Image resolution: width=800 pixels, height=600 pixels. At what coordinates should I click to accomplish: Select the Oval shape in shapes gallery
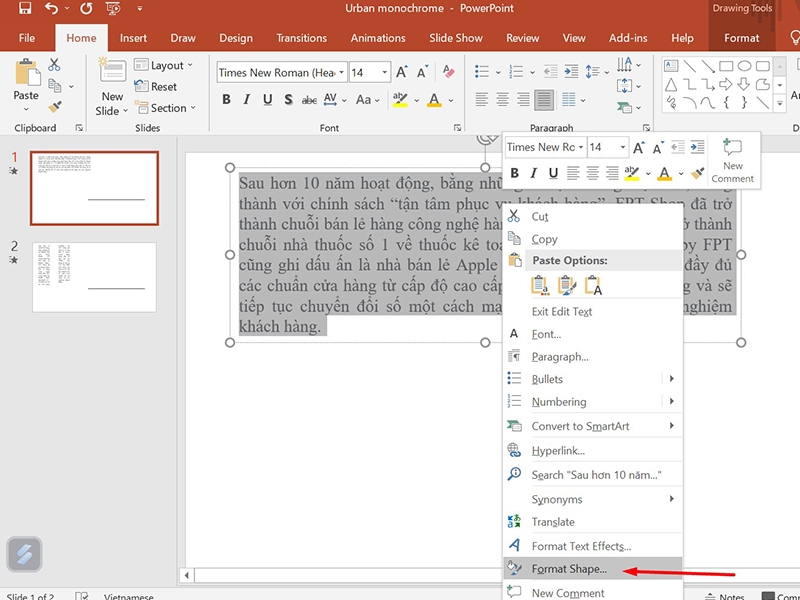(x=744, y=66)
